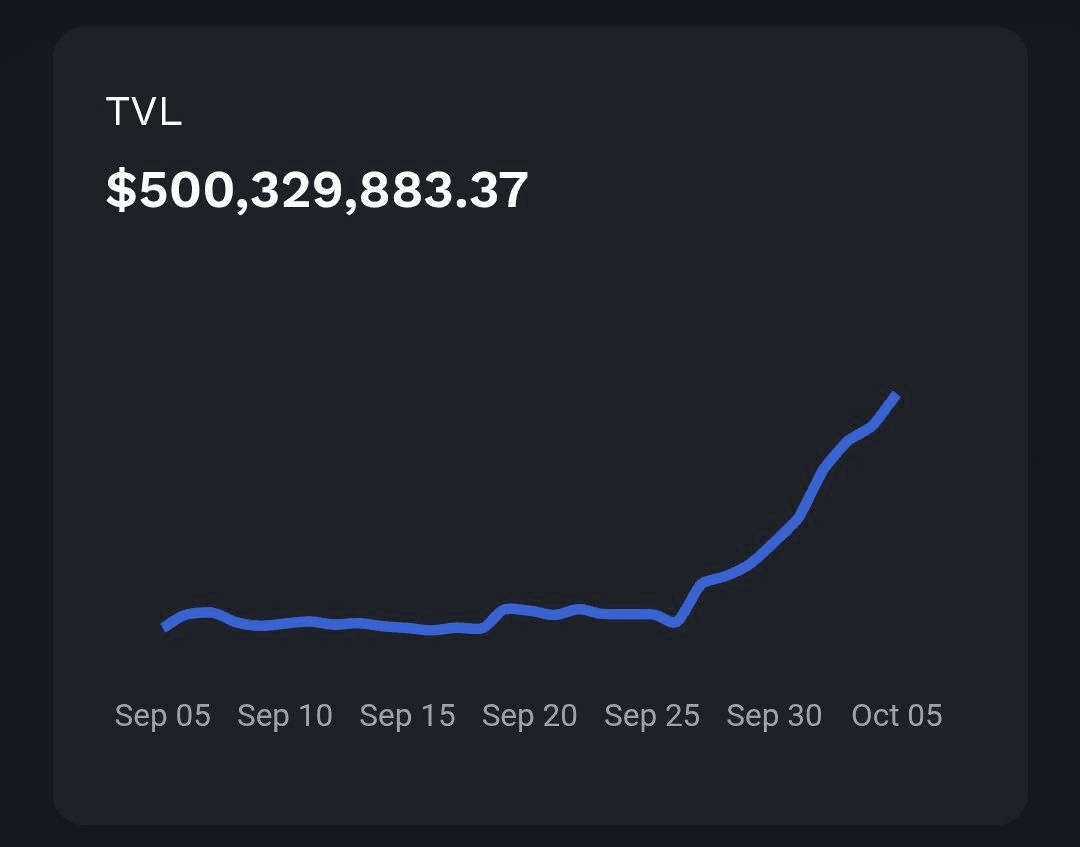The image size is (1080, 847).
Task: Click the rightmost peak end of the TVL line
Action: (895, 397)
